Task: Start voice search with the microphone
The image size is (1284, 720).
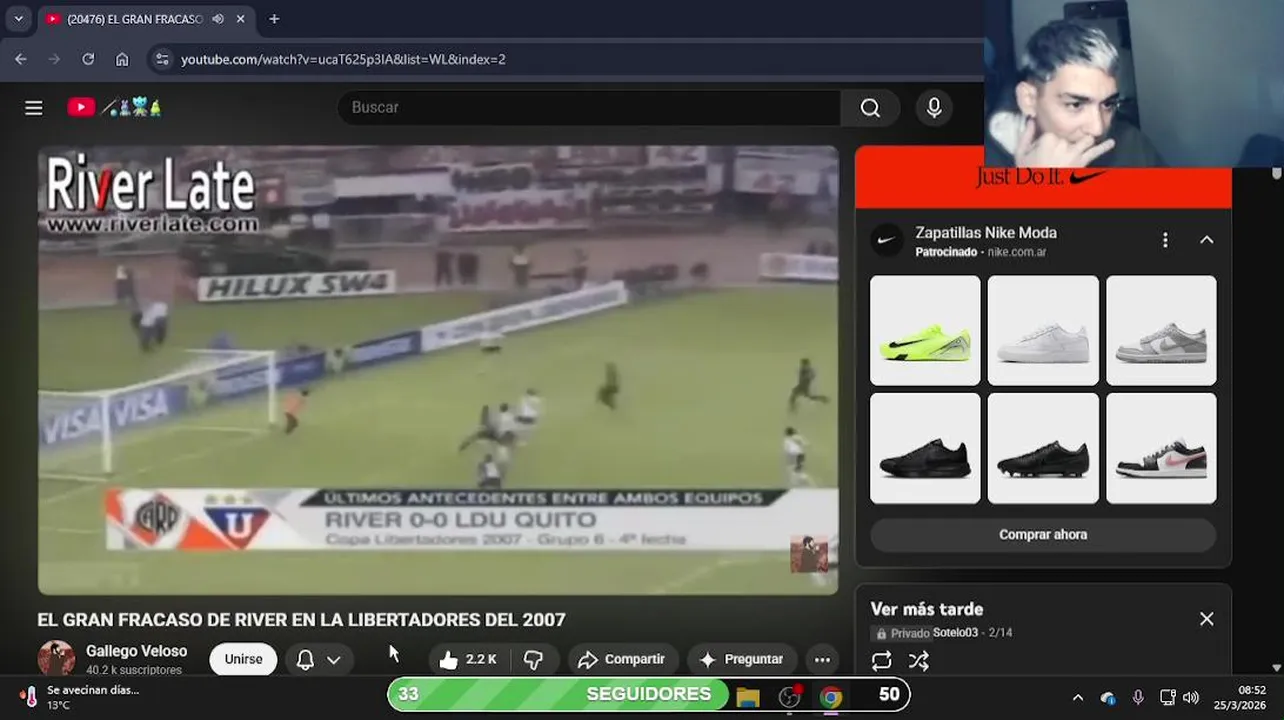Action: click(x=934, y=108)
